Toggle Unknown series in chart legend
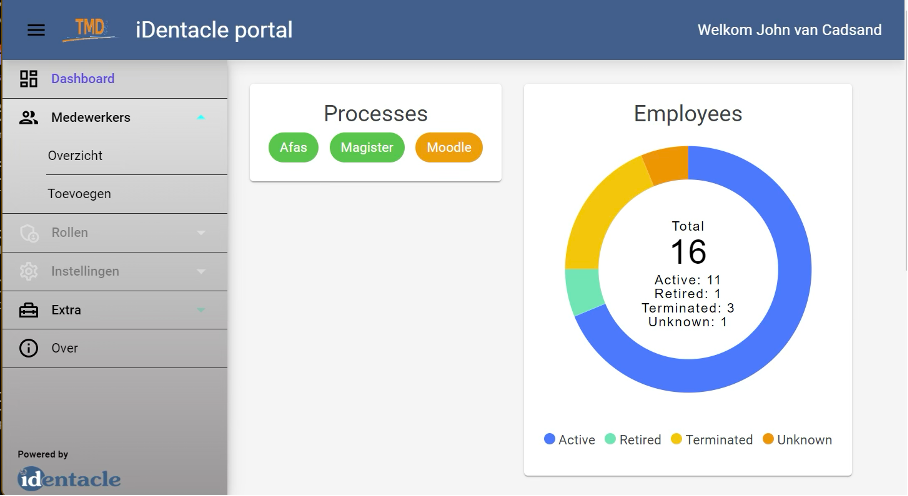This screenshot has height=496, width=908. [797, 439]
